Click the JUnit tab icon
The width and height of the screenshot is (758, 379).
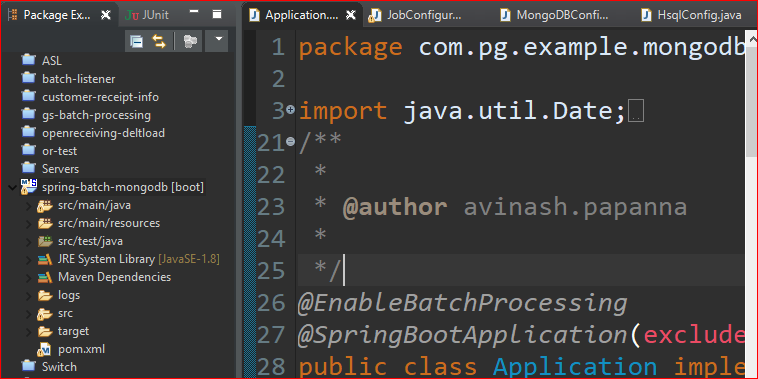pos(131,15)
